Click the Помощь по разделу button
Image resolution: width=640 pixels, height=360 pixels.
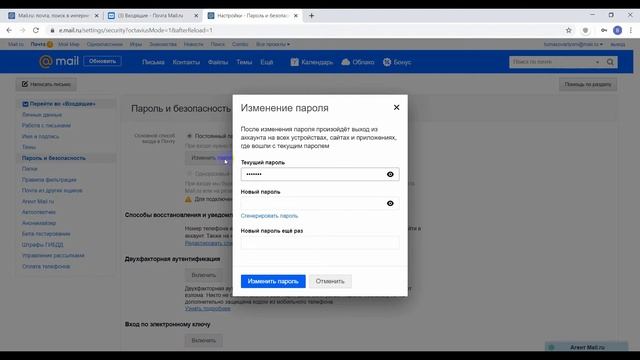(588, 84)
